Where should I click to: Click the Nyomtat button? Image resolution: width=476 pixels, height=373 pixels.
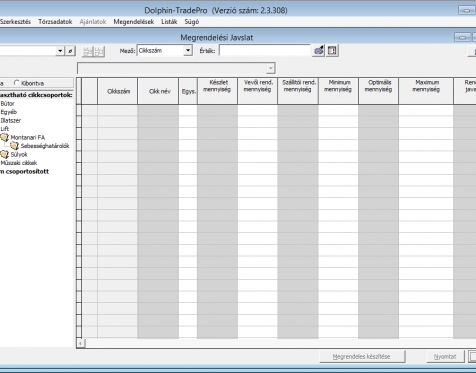point(445,356)
